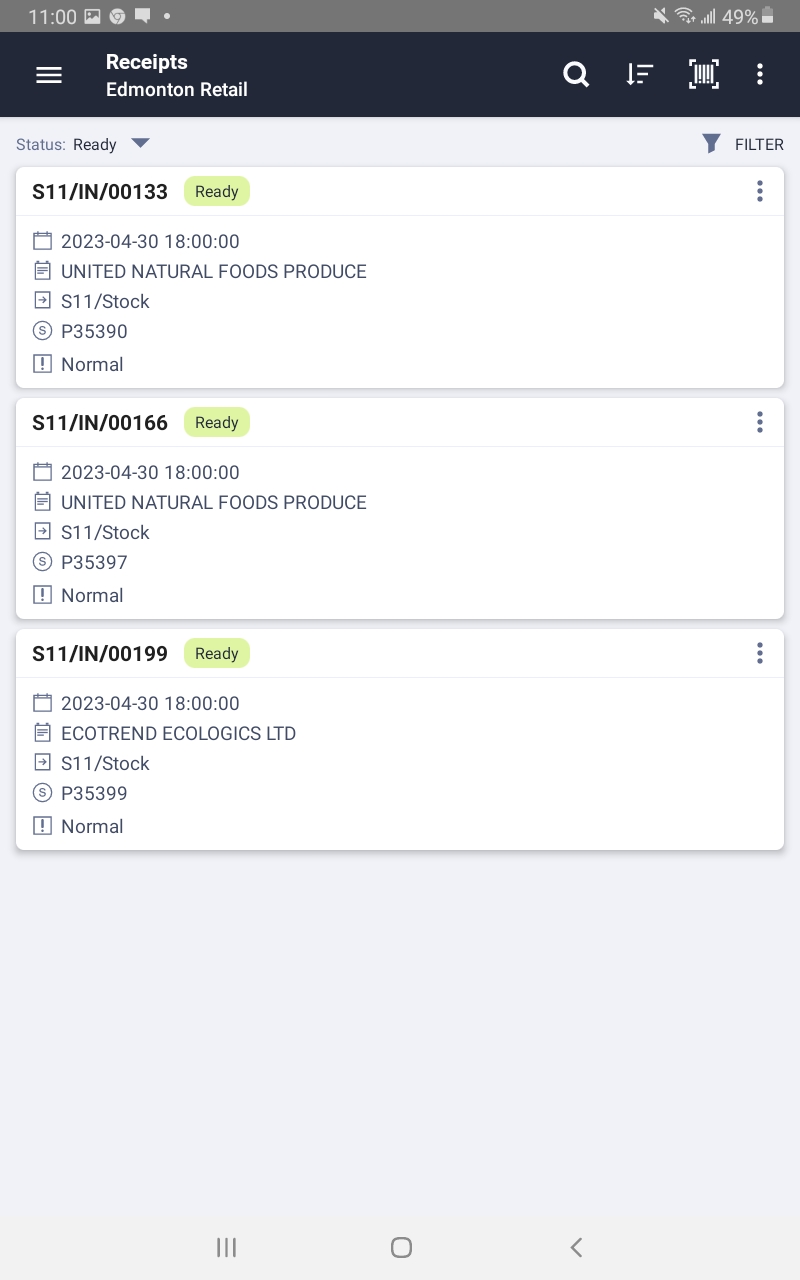Open the hamburger navigation menu
The height and width of the screenshot is (1280, 800).
pyautogui.click(x=49, y=75)
